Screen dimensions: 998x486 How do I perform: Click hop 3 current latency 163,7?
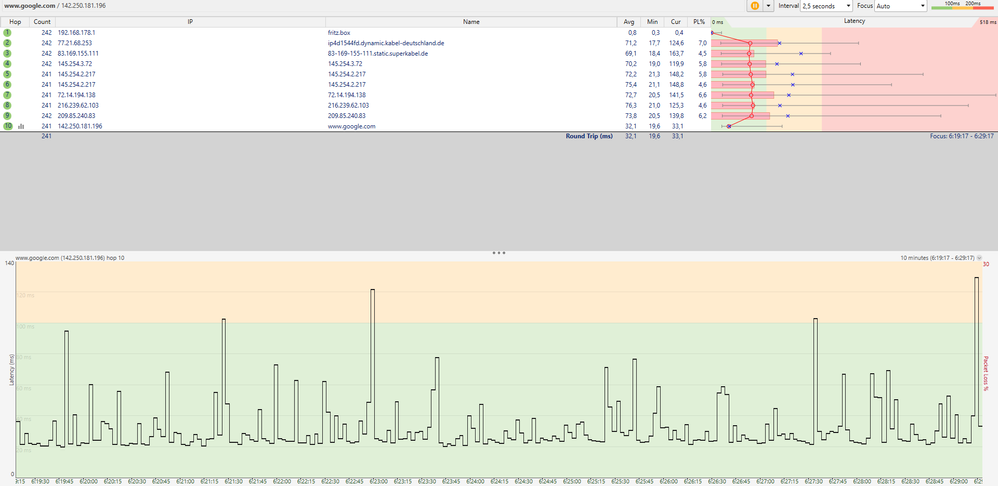tap(677, 53)
